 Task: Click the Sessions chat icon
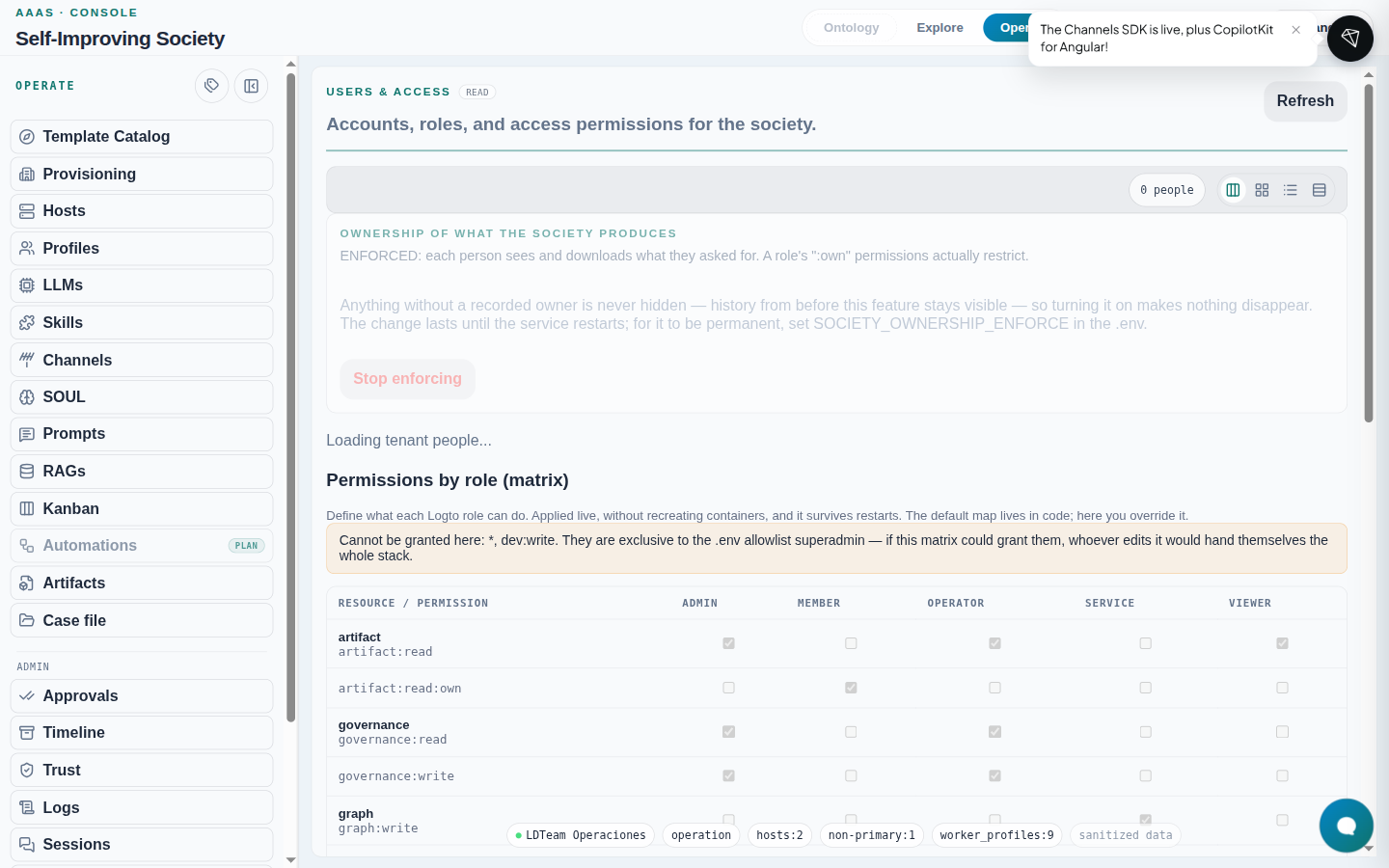coord(27,845)
